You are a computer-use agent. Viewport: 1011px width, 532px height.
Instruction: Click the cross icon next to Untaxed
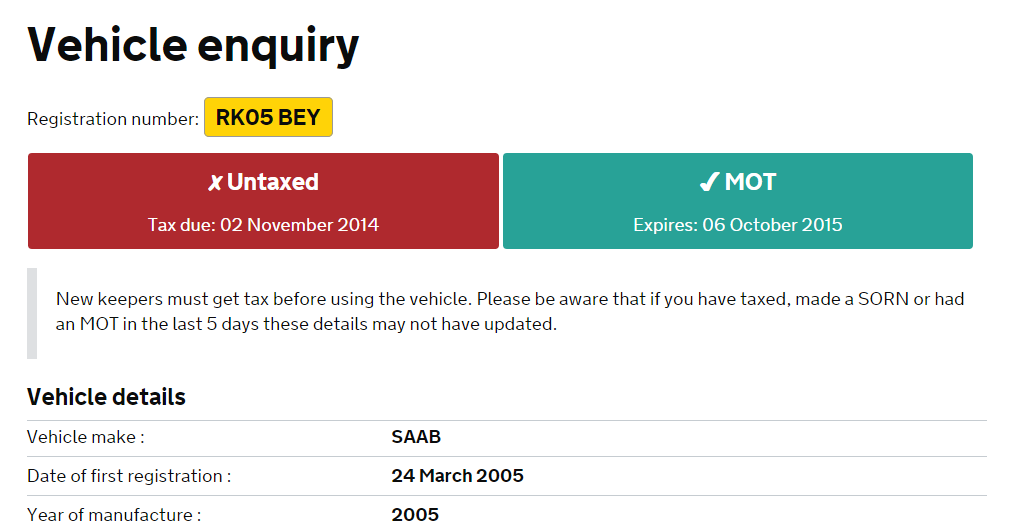(215, 183)
